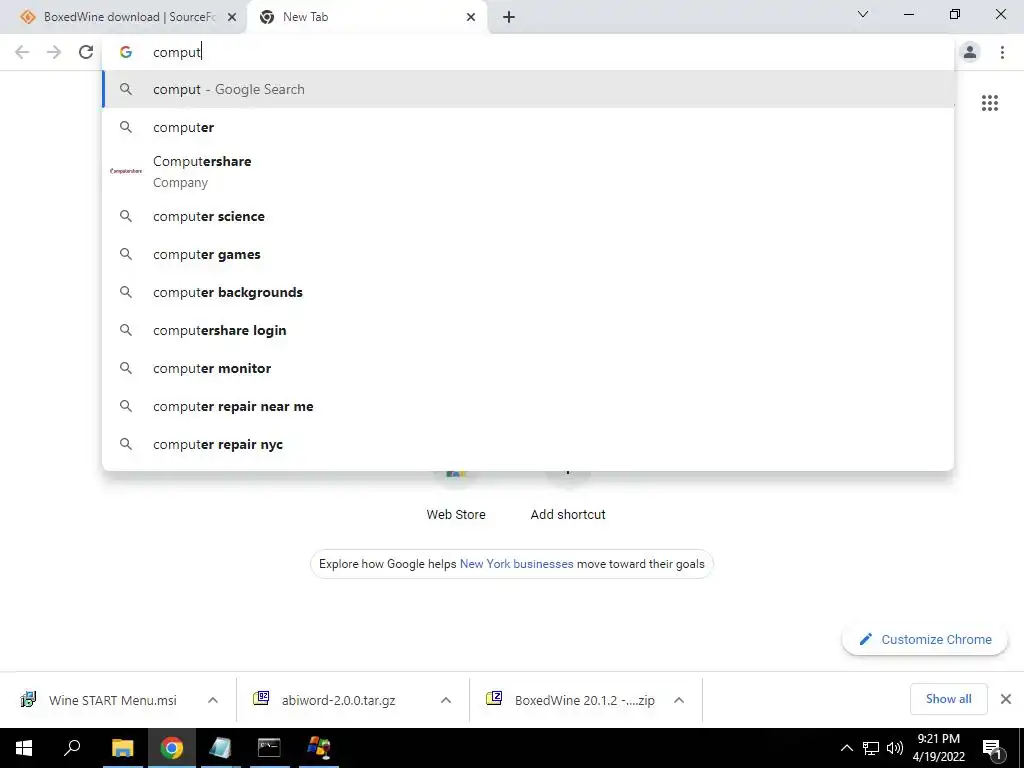The image size is (1024, 768).
Task: Pick the "computer games" suggestion
Action: 528,254
